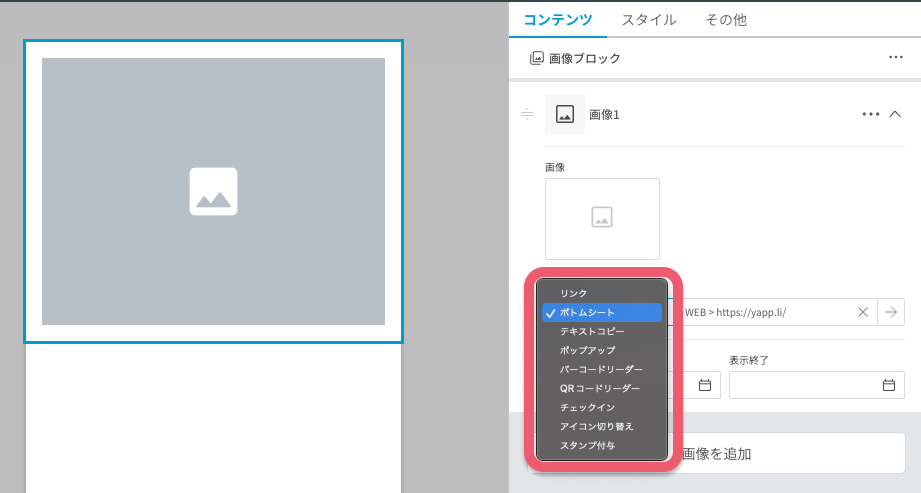Open the 表示終了 calendar picker icon
Image resolution: width=921 pixels, height=493 pixels.
(x=889, y=385)
